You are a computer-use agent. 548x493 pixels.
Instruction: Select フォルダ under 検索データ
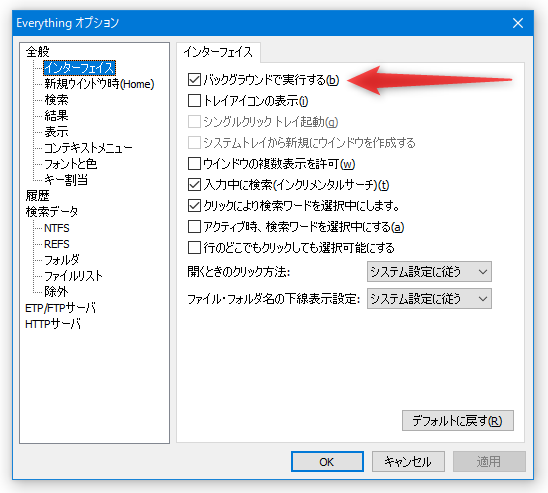(62, 260)
